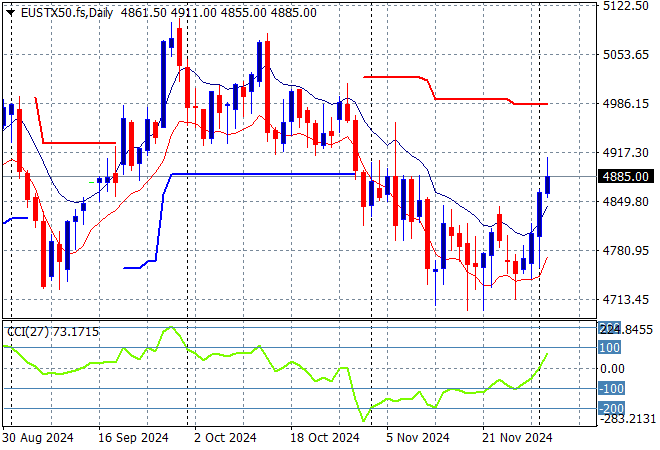Image resolution: width=660 pixels, height=450 pixels.
Task: Click the 4713.45 price axis label
Action: pos(628,300)
